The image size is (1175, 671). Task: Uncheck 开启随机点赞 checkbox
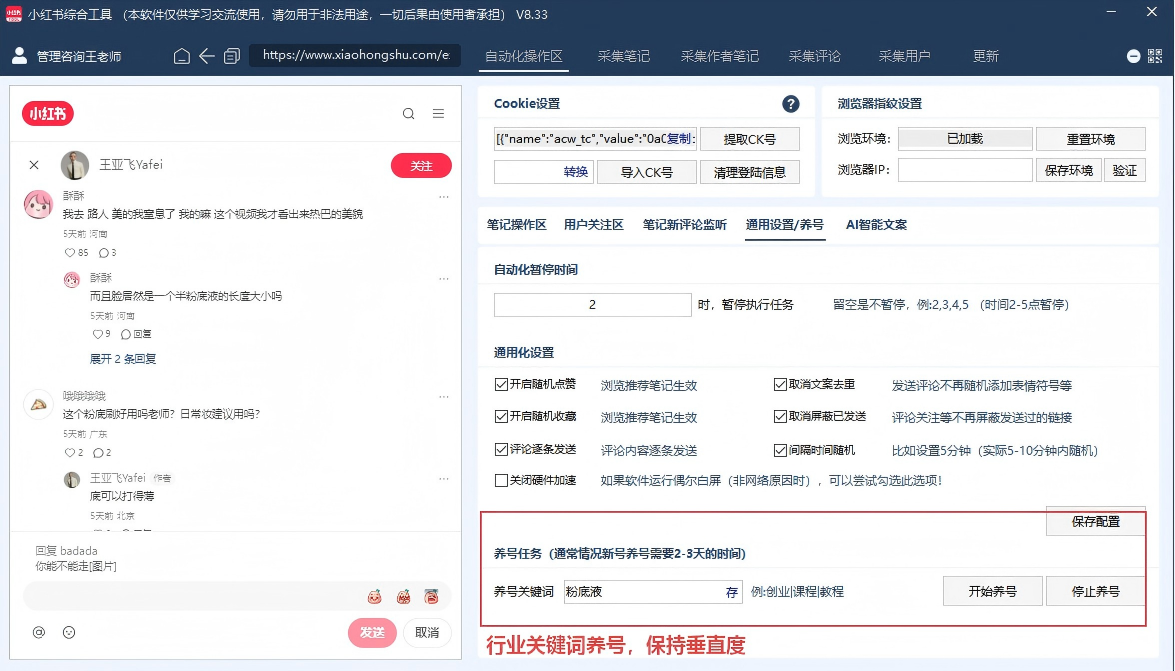501,385
